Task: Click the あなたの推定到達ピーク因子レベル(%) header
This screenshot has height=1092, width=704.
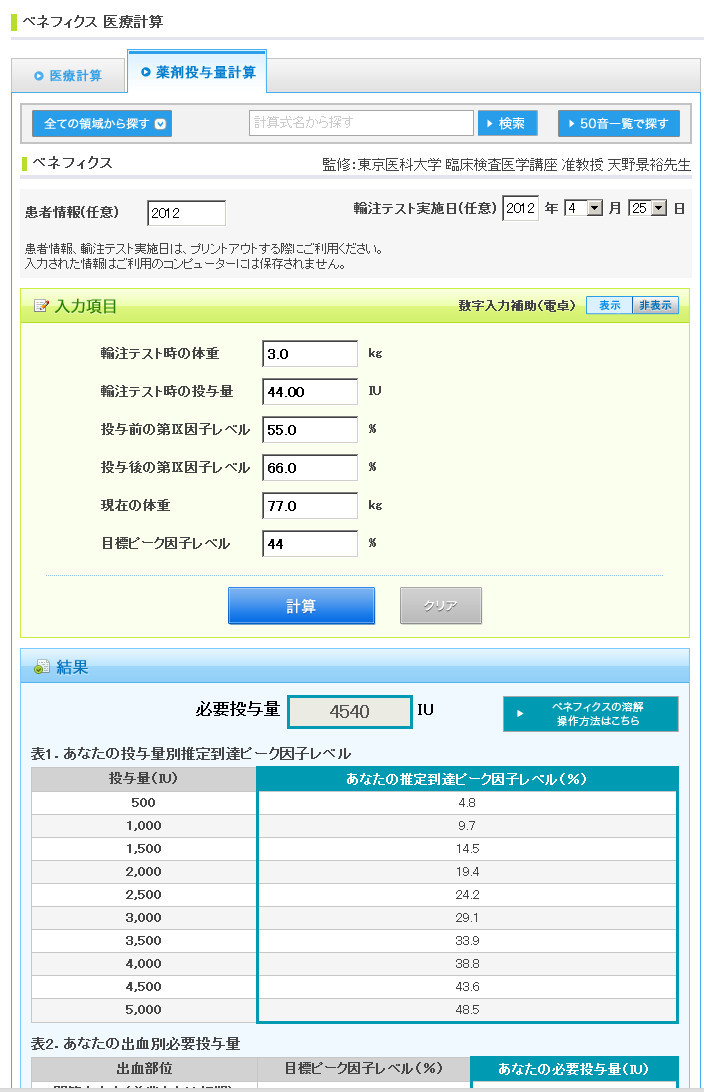Action: coord(467,779)
